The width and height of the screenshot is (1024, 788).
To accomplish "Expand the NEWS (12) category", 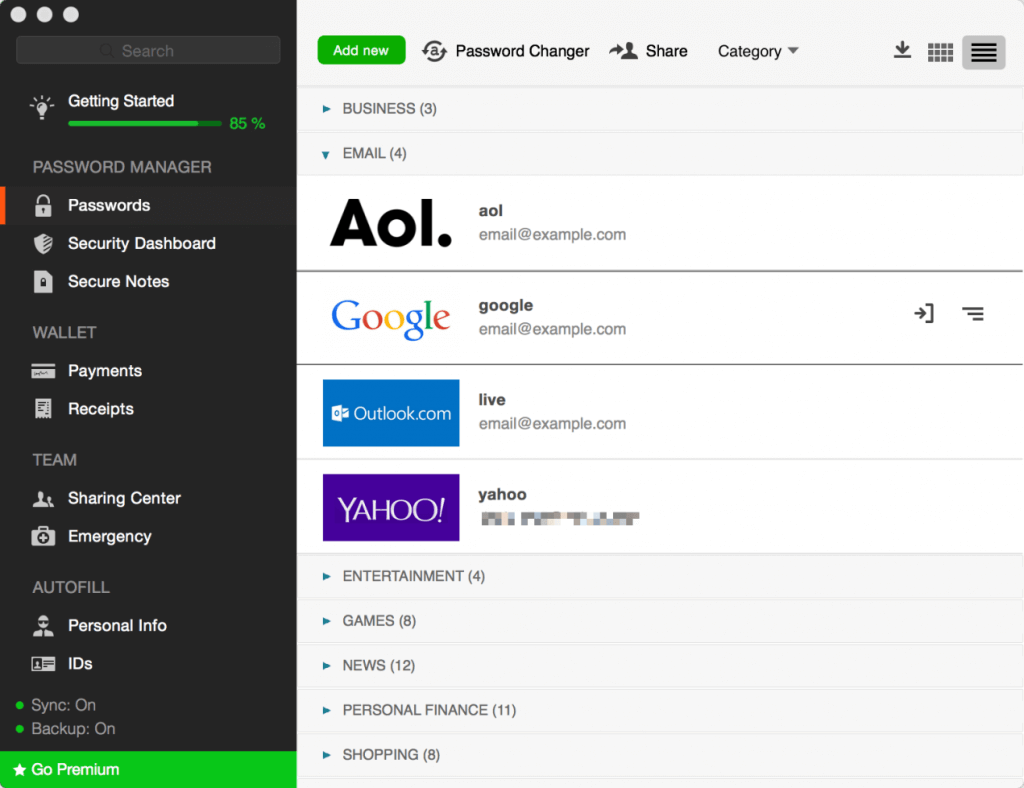I will [660, 665].
